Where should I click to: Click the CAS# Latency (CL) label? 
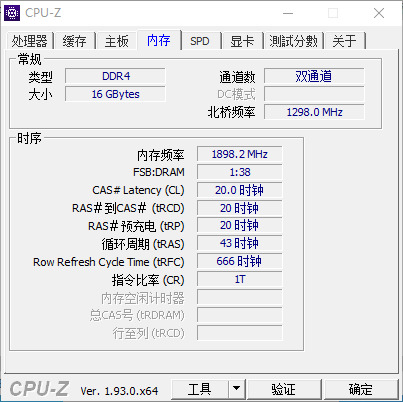[x=138, y=190]
